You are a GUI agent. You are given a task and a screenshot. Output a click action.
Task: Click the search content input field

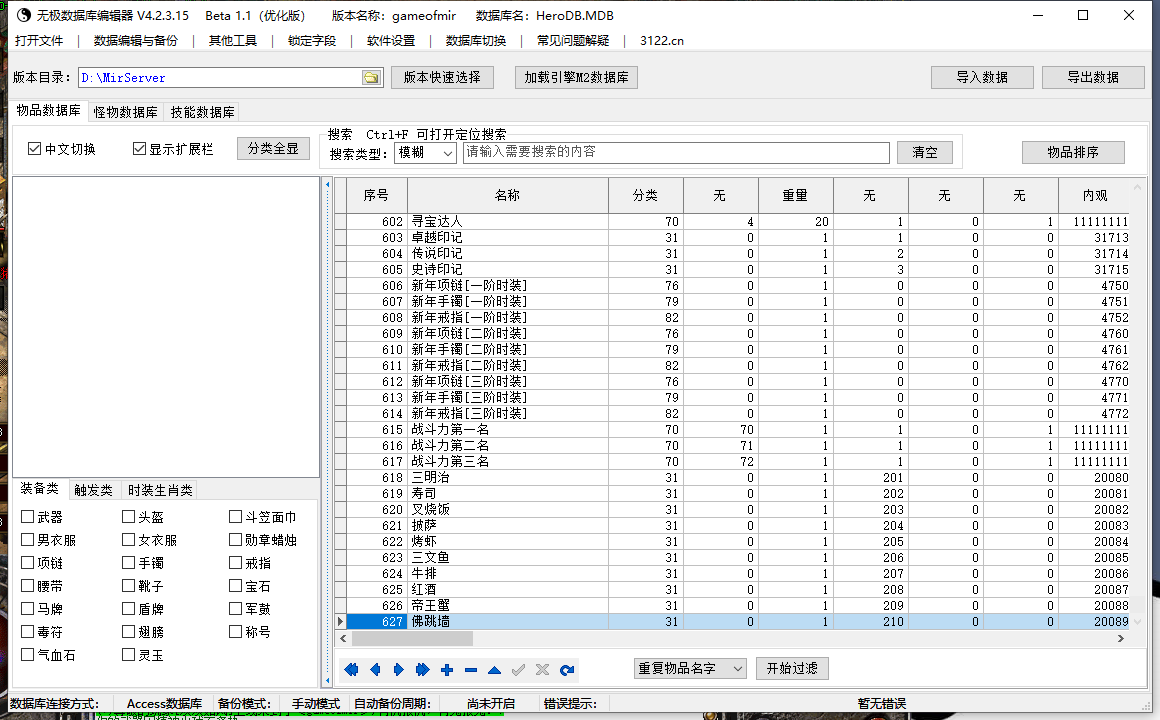(676, 152)
